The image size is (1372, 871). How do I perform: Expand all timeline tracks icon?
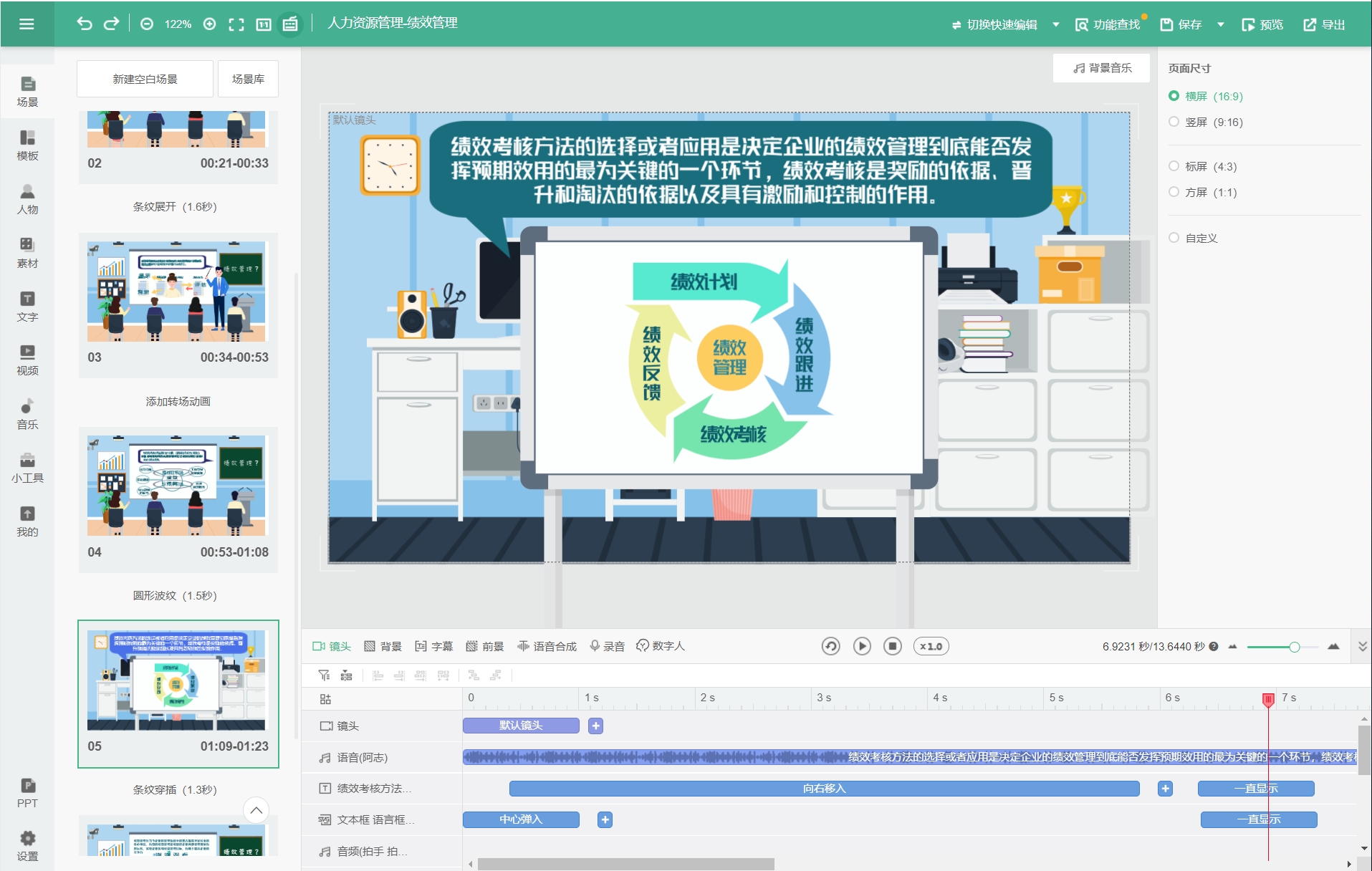(x=325, y=699)
